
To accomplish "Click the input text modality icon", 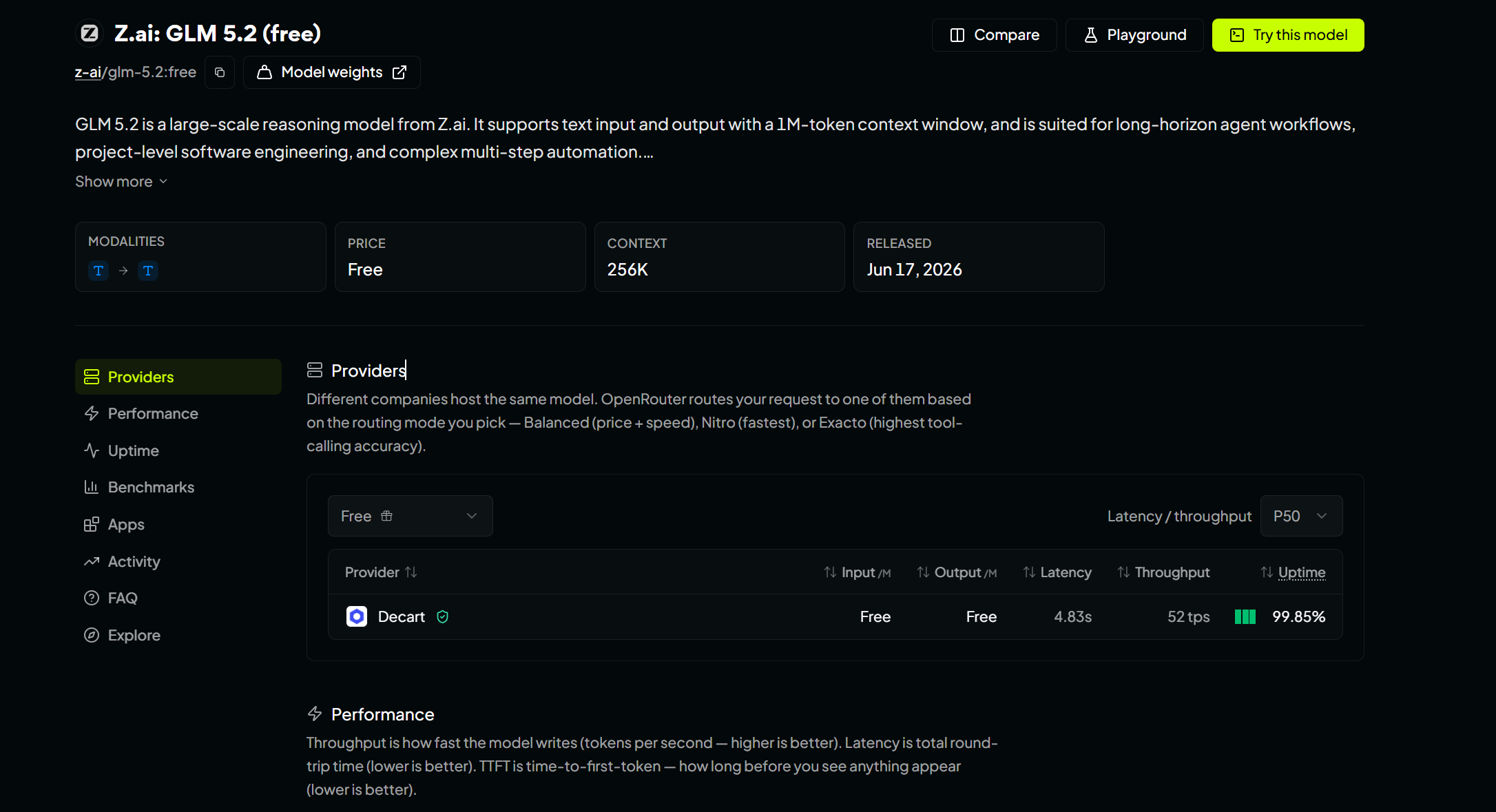I will [x=98, y=271].
